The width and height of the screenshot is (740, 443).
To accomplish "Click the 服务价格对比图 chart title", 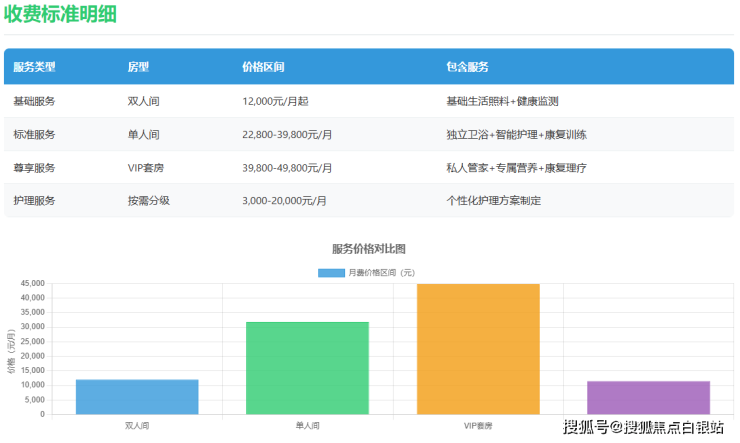I will [x=369, y=248].
